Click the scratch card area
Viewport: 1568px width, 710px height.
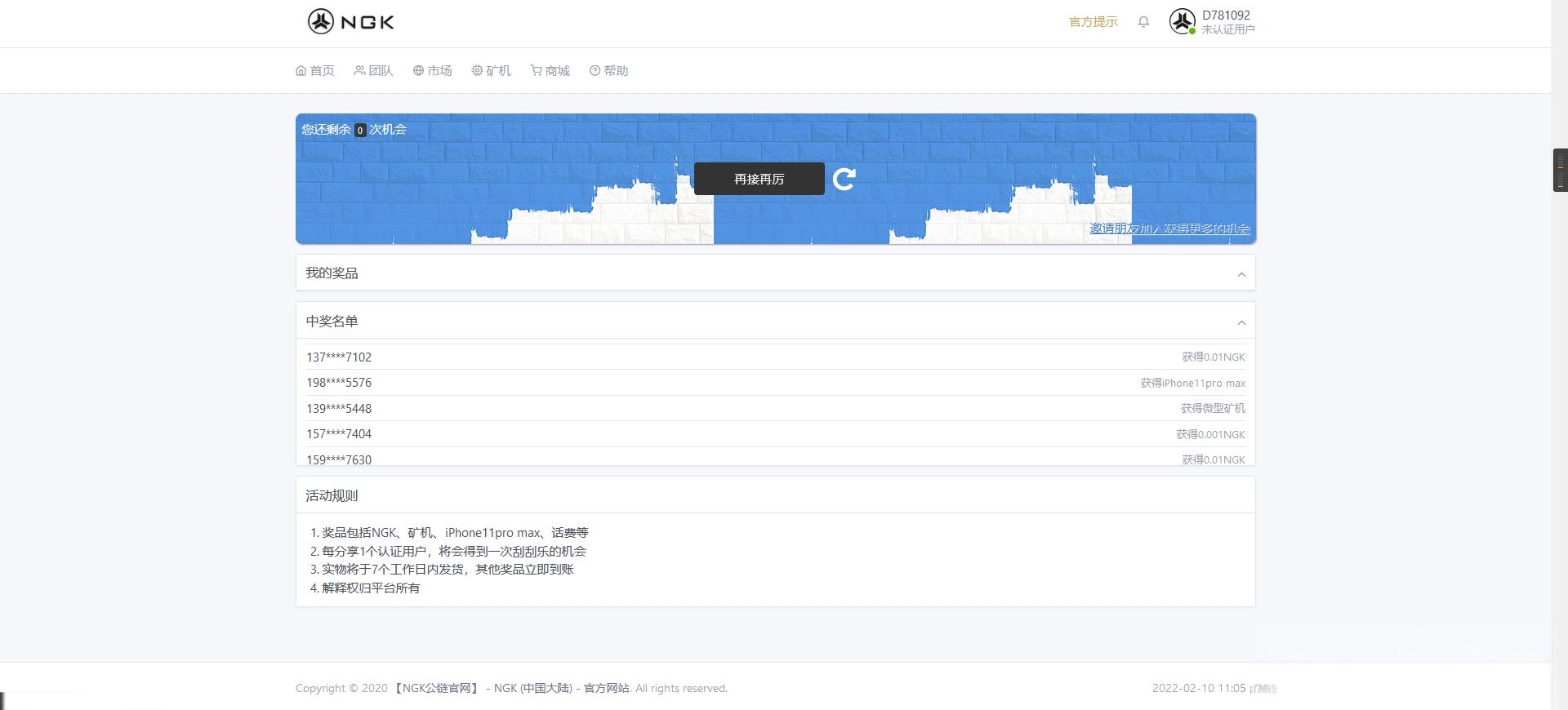coord(776,179)
